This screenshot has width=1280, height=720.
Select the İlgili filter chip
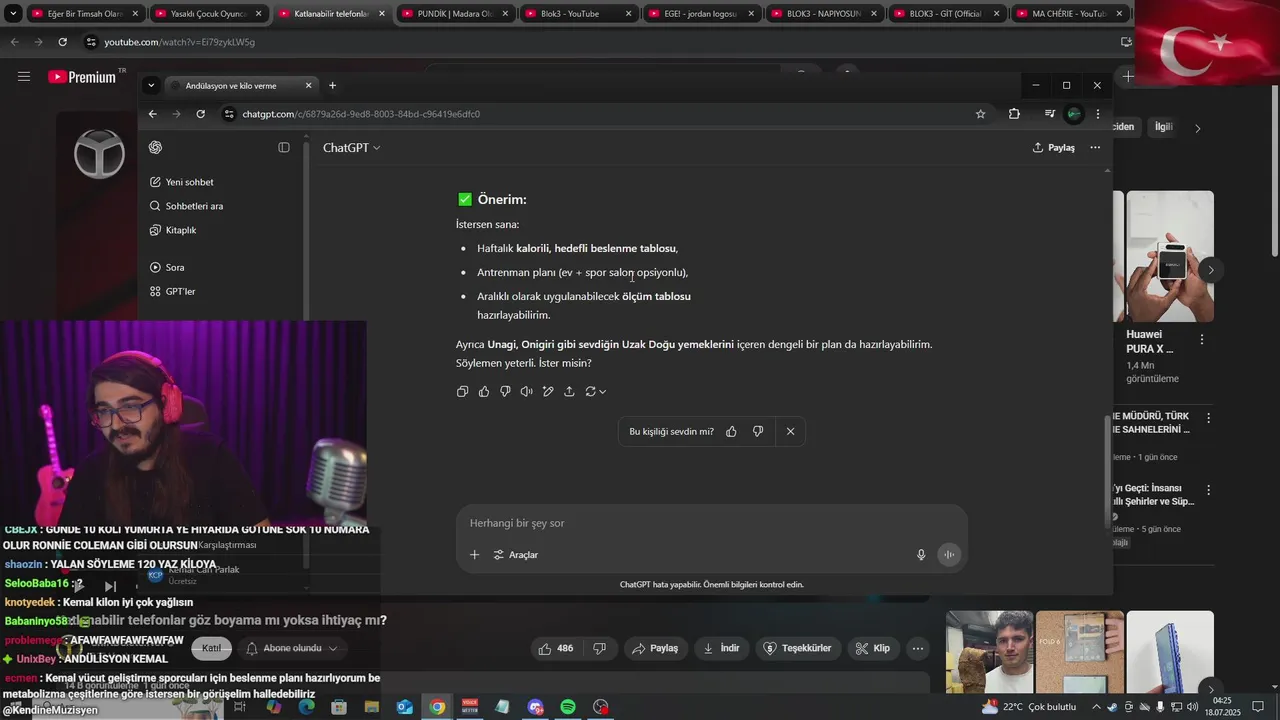click(x=1164, y=127)
